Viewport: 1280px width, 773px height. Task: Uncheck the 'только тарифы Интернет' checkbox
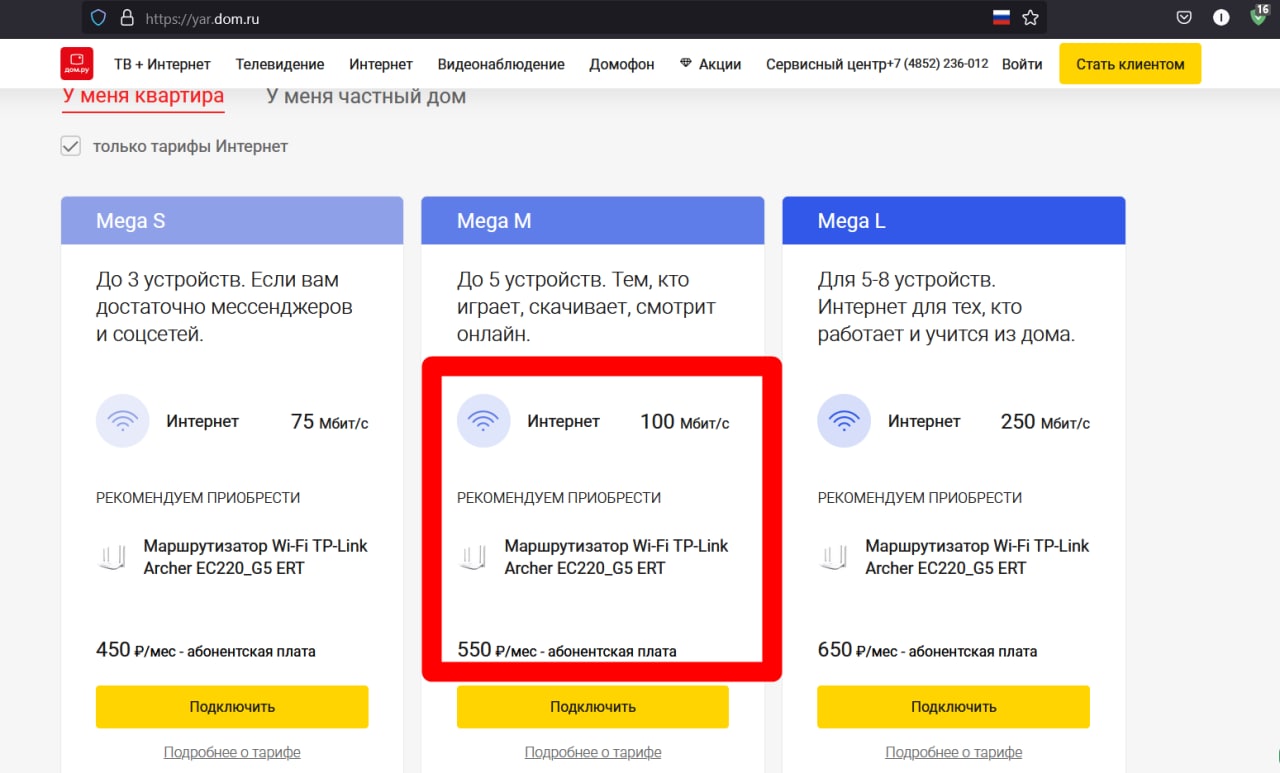point(71,146)
